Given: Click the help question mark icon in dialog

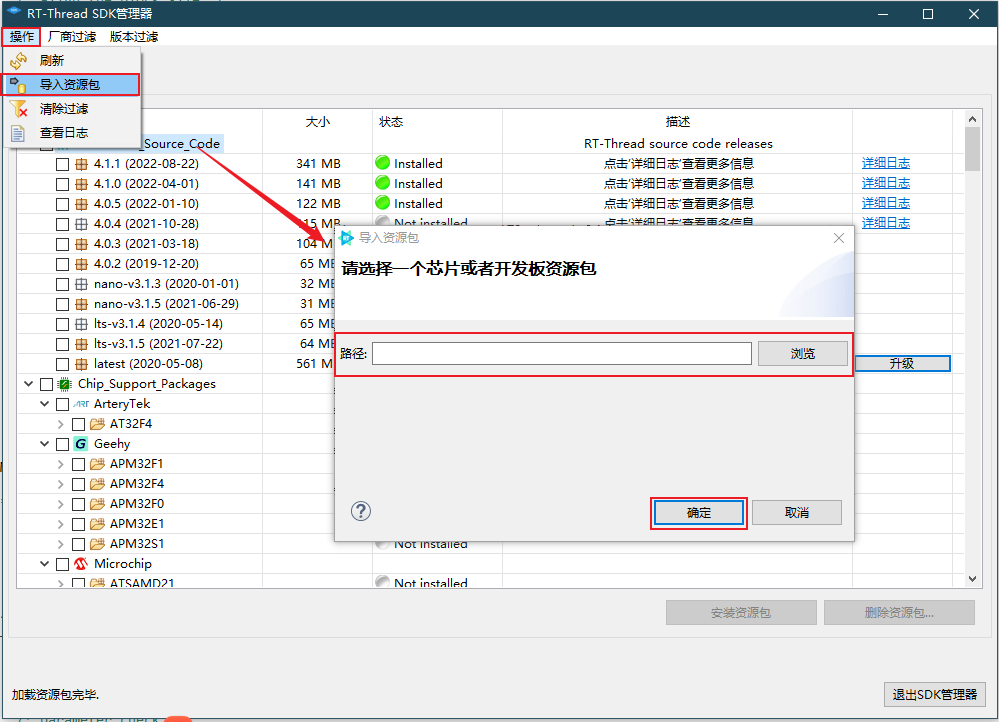Looking at the screenshot, I should coord(361,511).
